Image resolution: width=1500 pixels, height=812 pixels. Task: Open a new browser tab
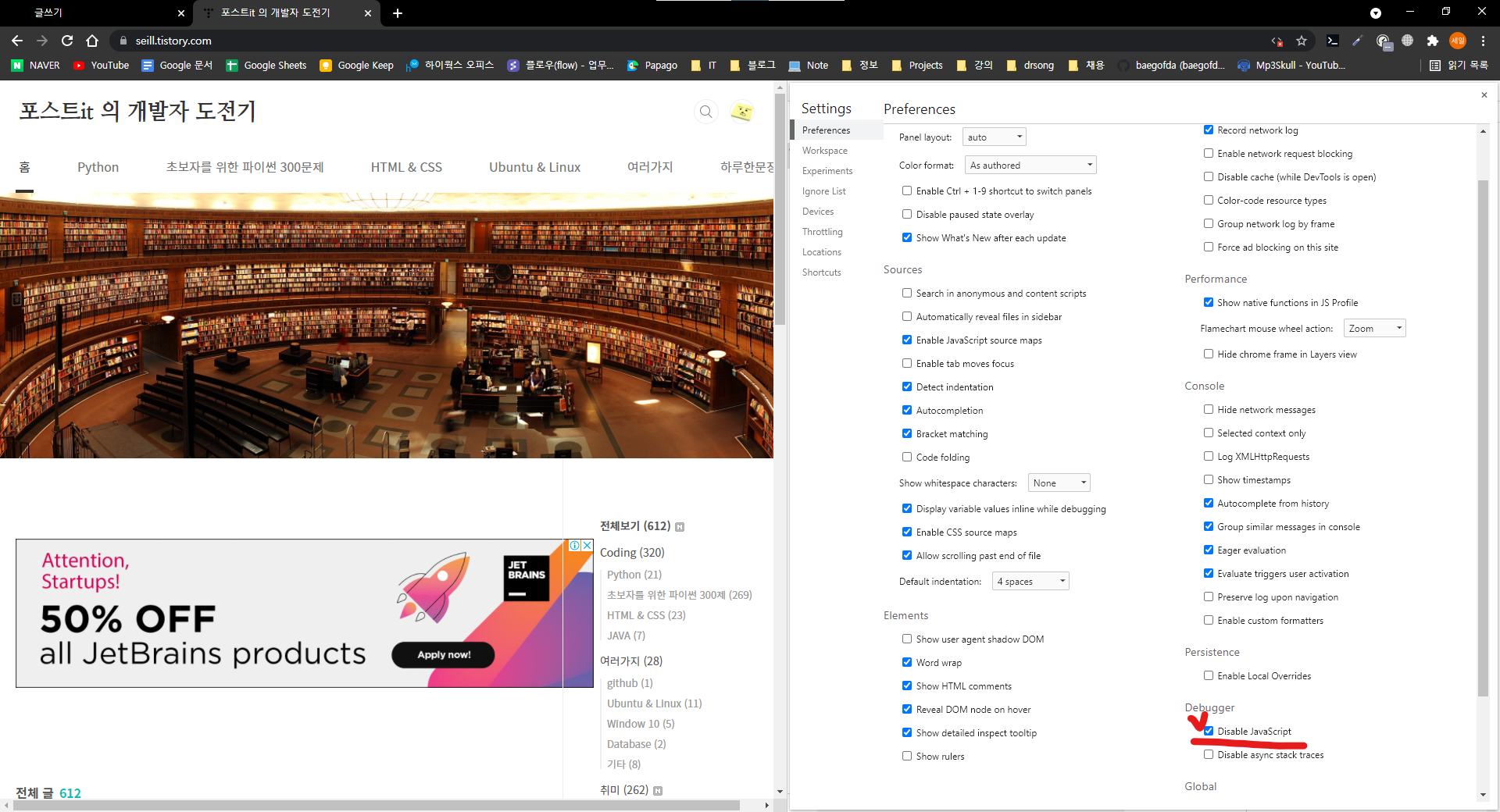(x=398, y=12)
